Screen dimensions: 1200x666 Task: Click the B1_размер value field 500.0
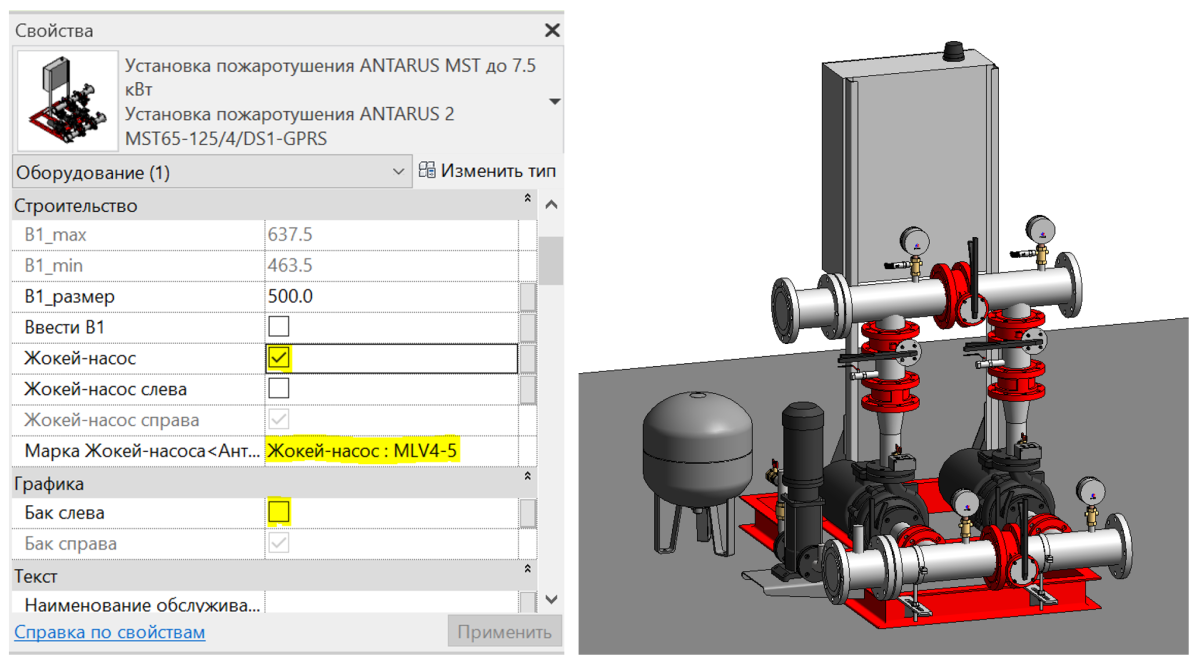[390, 297]
